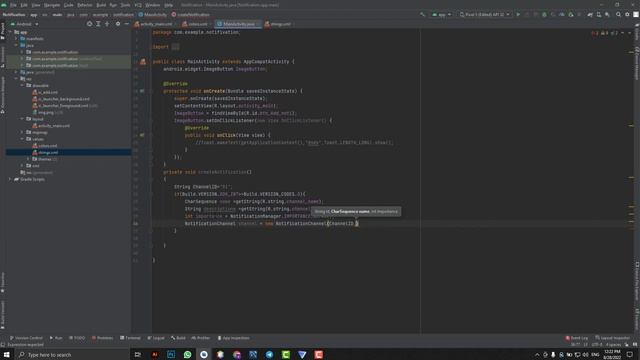Collapse the res folder

(16, 79)
